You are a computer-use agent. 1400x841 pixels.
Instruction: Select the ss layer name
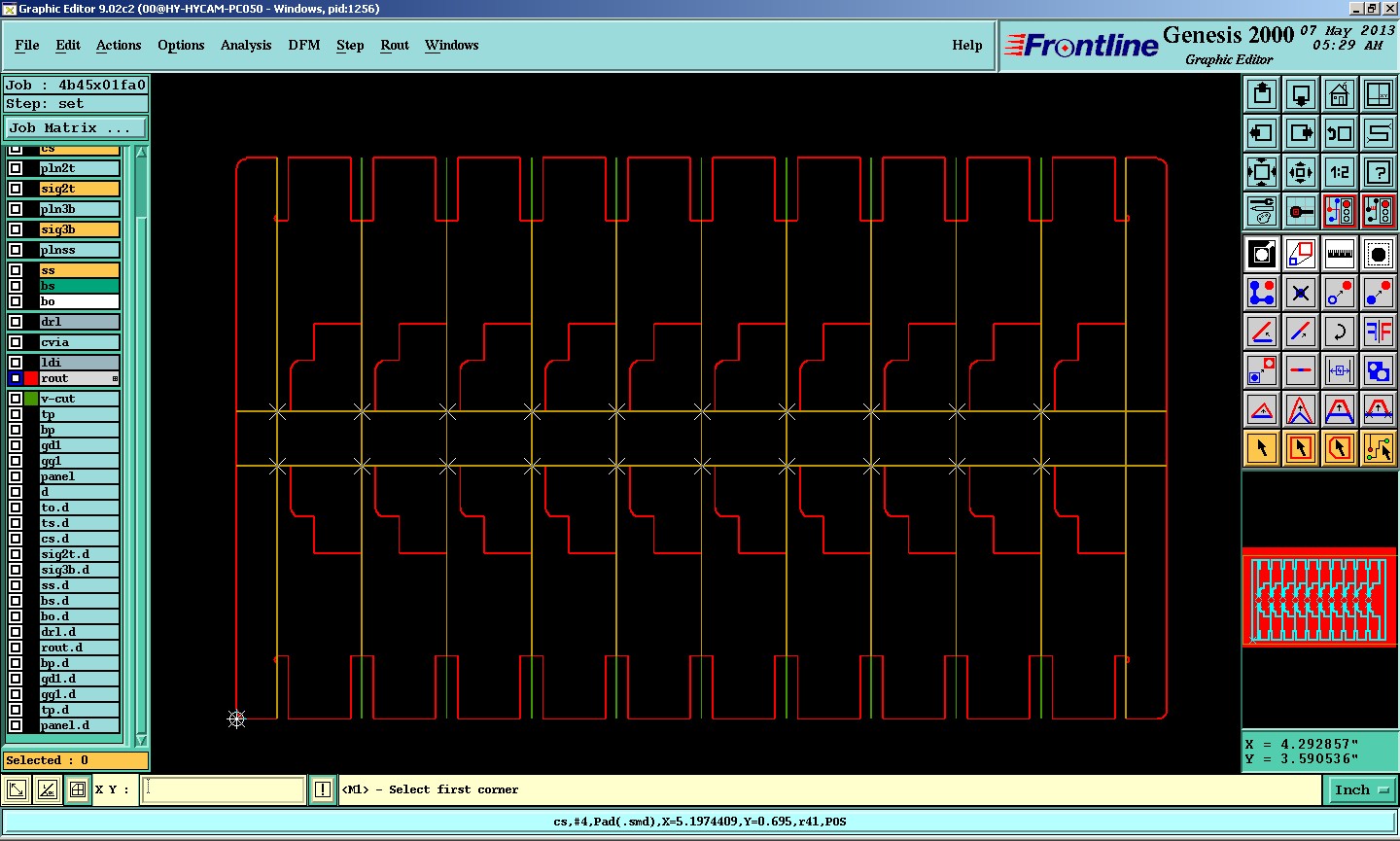pos(79,270)
